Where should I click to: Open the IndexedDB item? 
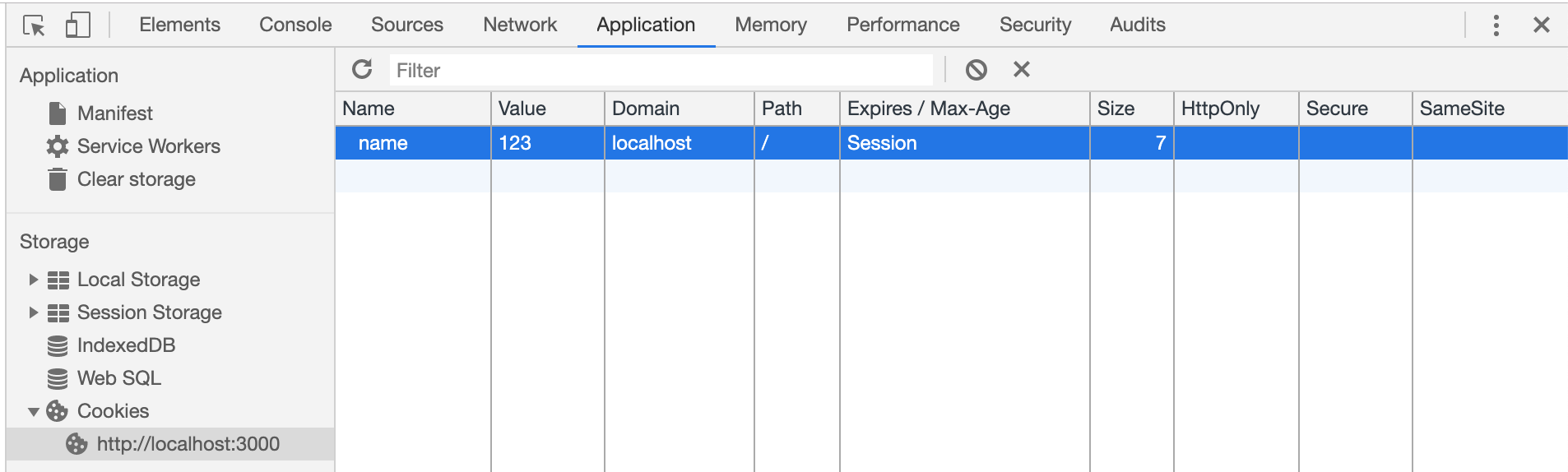point(126,345)
